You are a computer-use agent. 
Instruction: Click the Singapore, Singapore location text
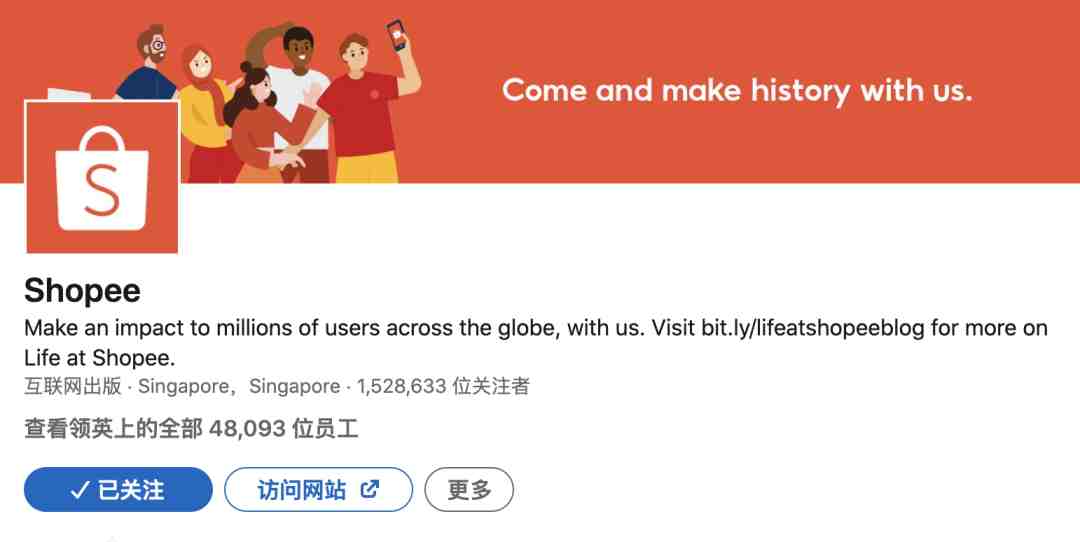point(239,386)
